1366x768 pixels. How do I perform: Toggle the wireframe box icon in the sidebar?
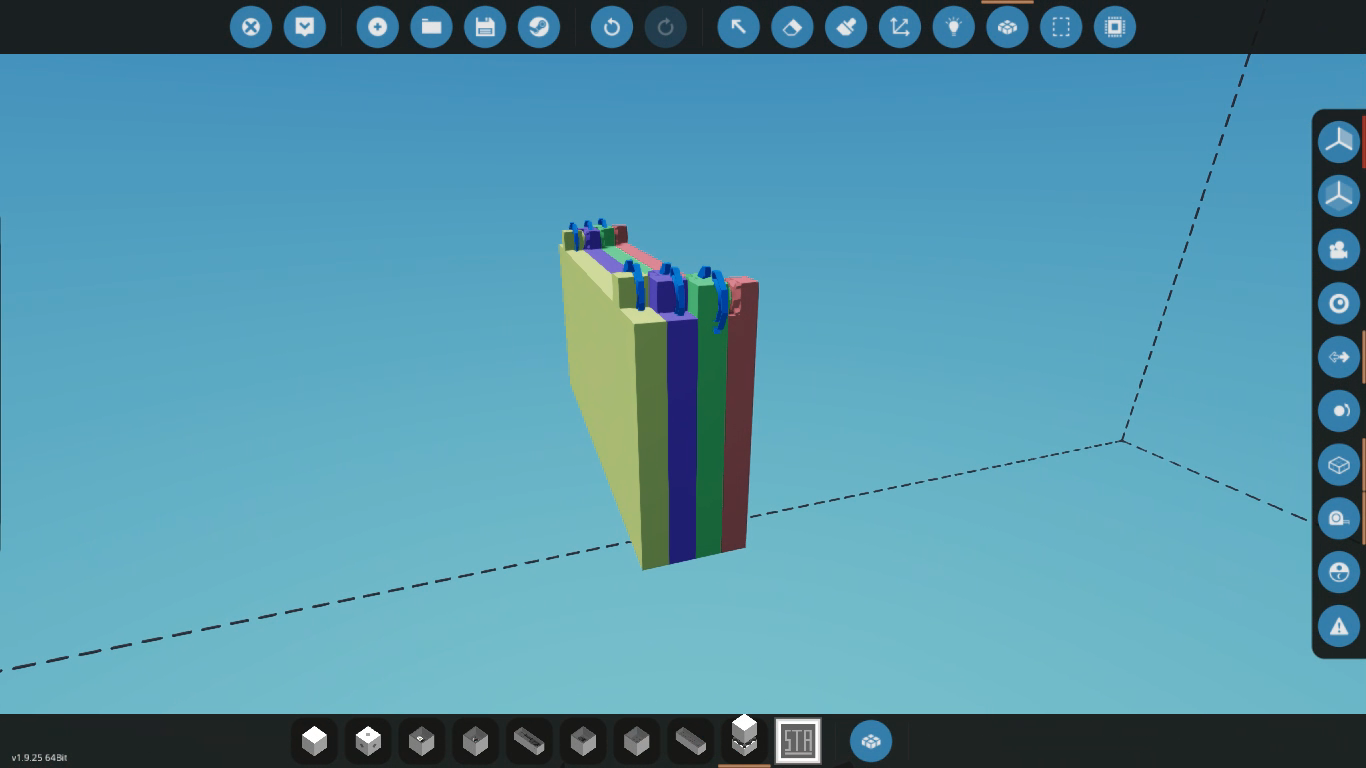[x=1339, y=465]
